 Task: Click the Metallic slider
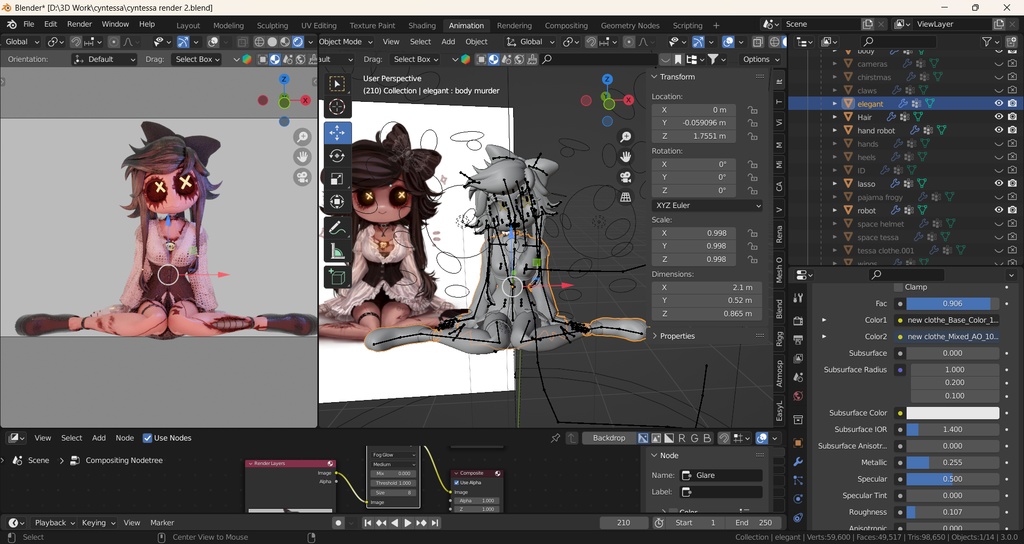point(952,462)
